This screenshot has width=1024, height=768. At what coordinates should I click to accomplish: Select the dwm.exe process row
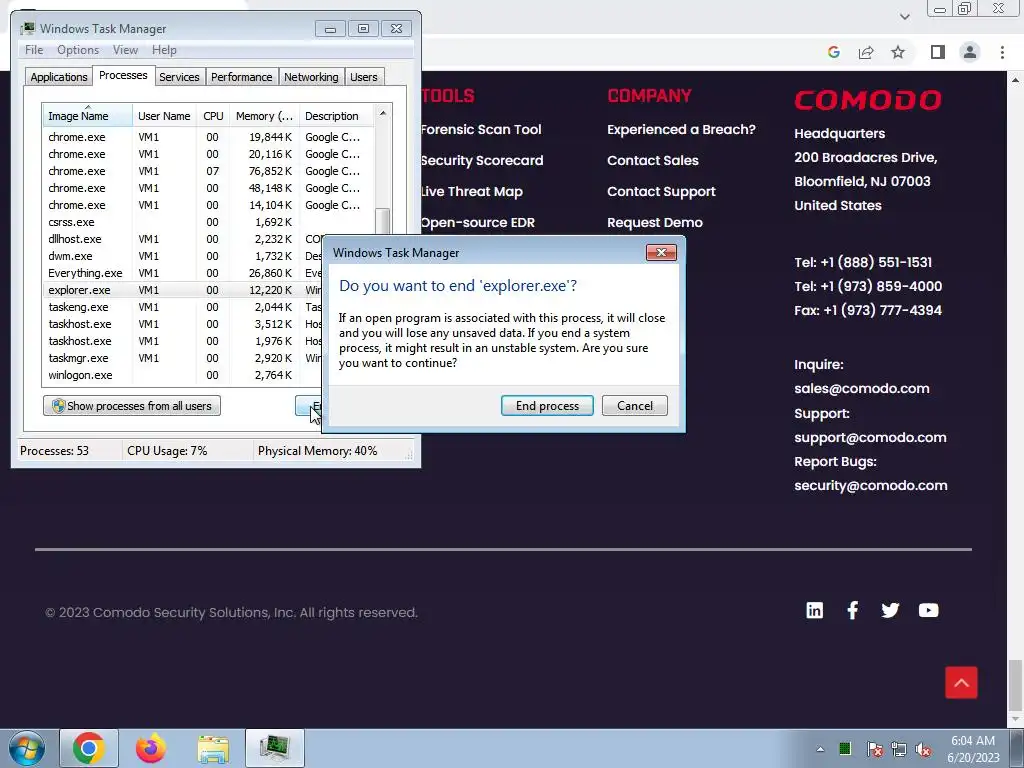coord(182,256)
